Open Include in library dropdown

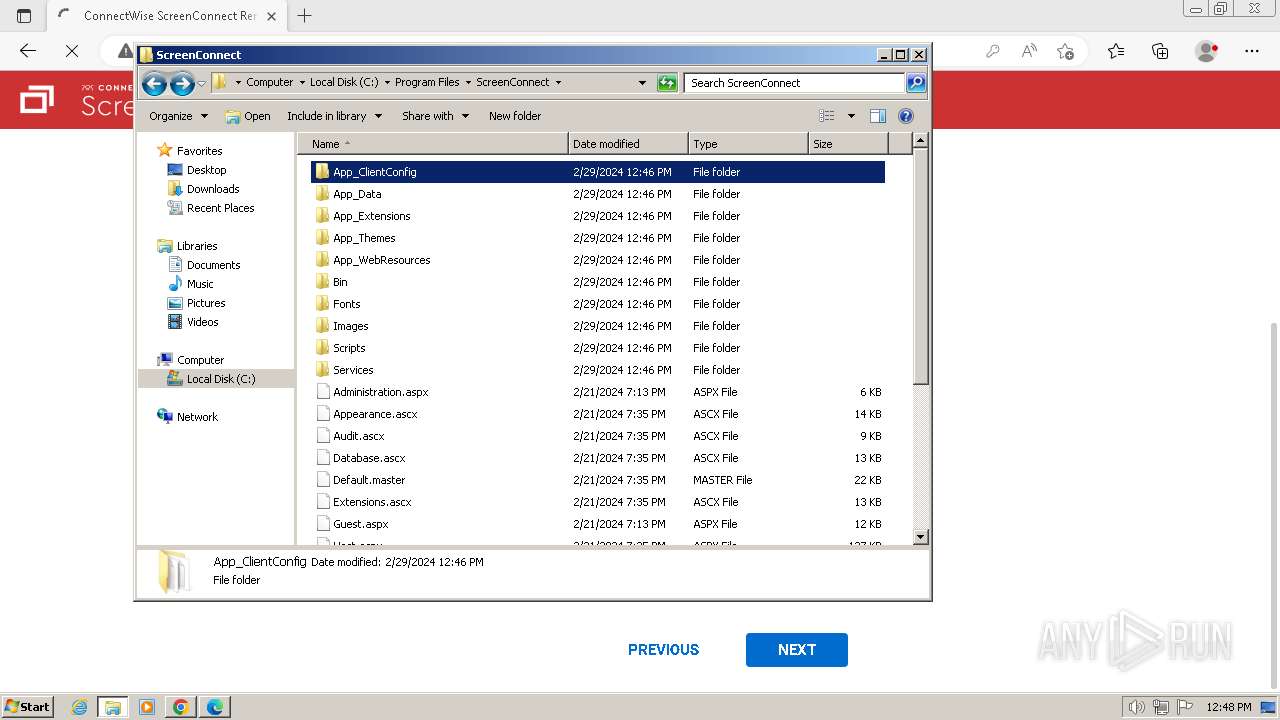[334, 116]
